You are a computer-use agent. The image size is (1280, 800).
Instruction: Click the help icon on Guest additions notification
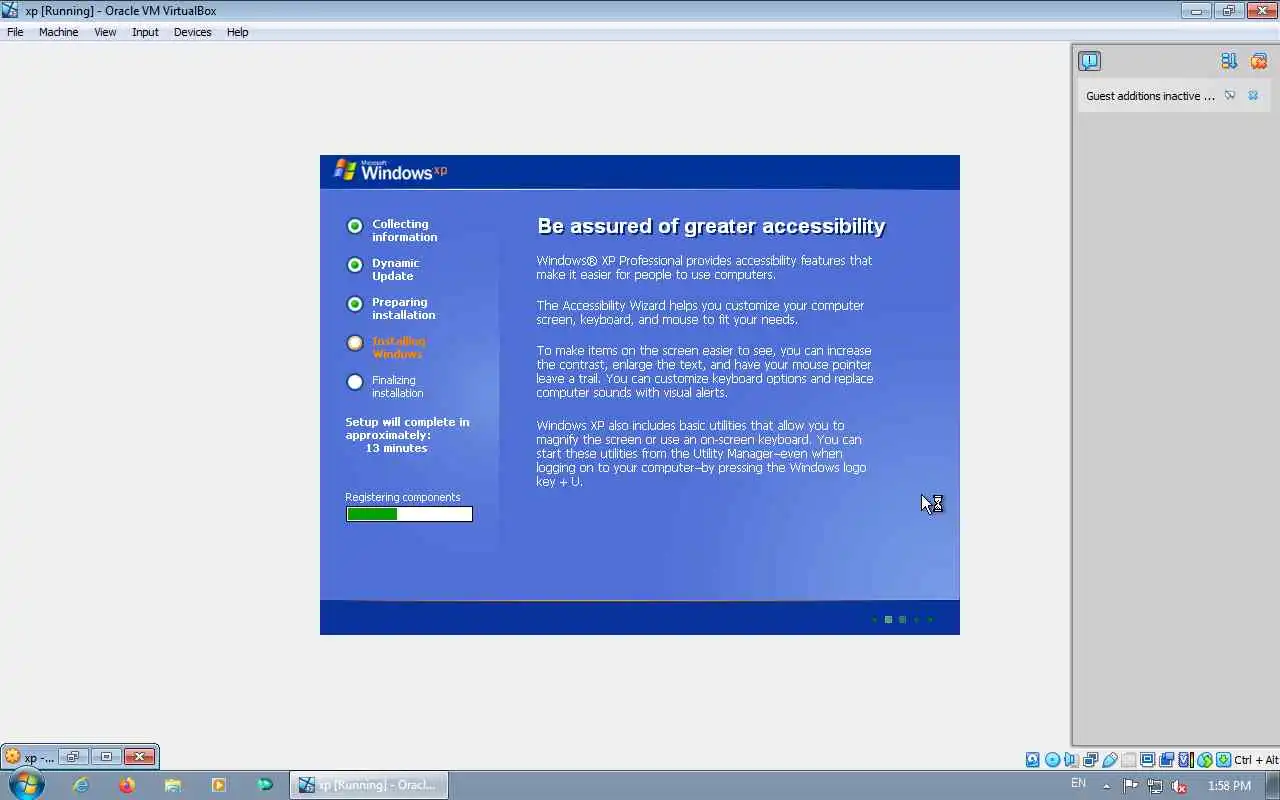pyautogui.click(x=1230, y=96)
